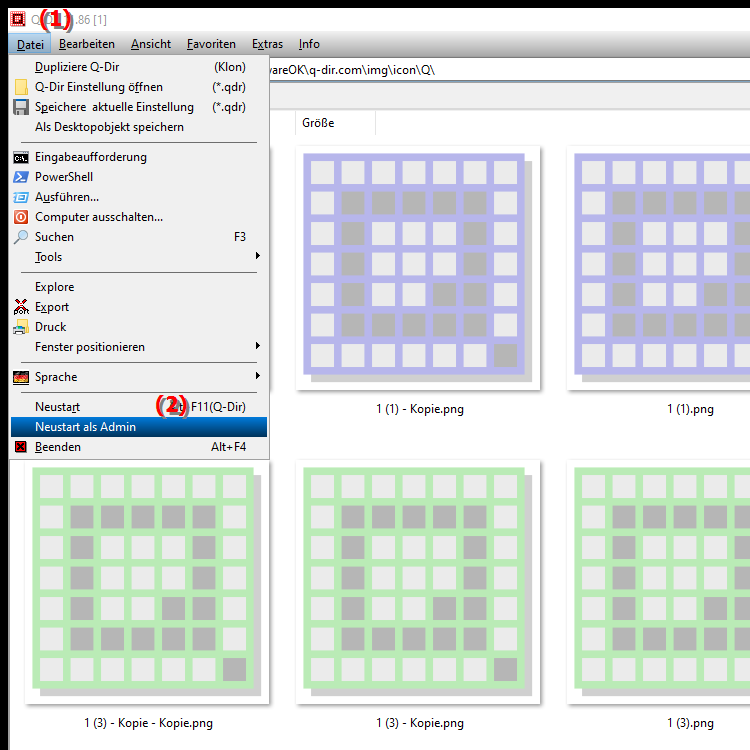Choose Neustart menu entry
This screenshot has height=750, width=750.
coord(139,407)
